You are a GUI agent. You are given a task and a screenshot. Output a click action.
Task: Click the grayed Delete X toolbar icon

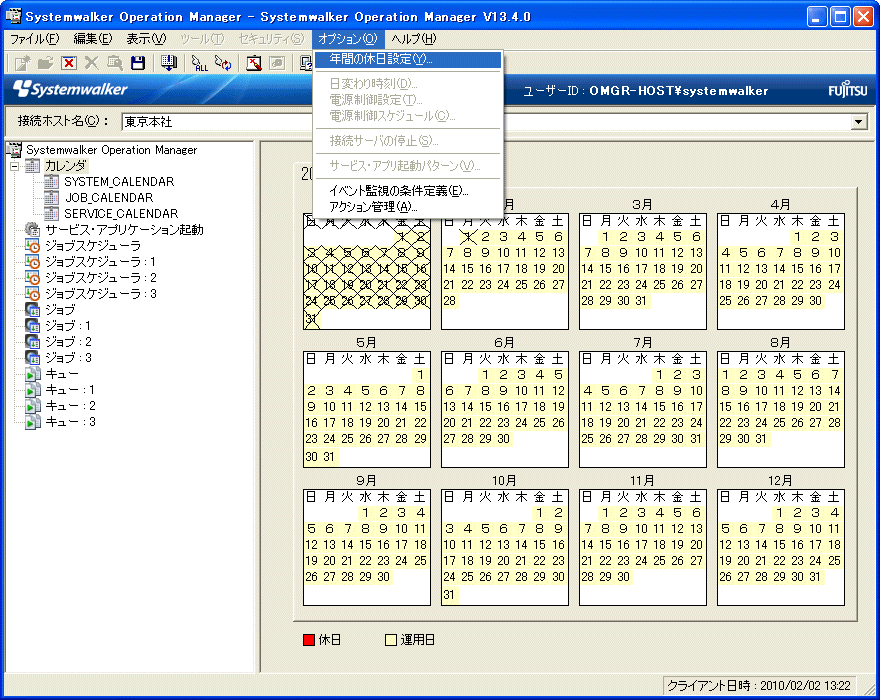[x=91, y=63]
